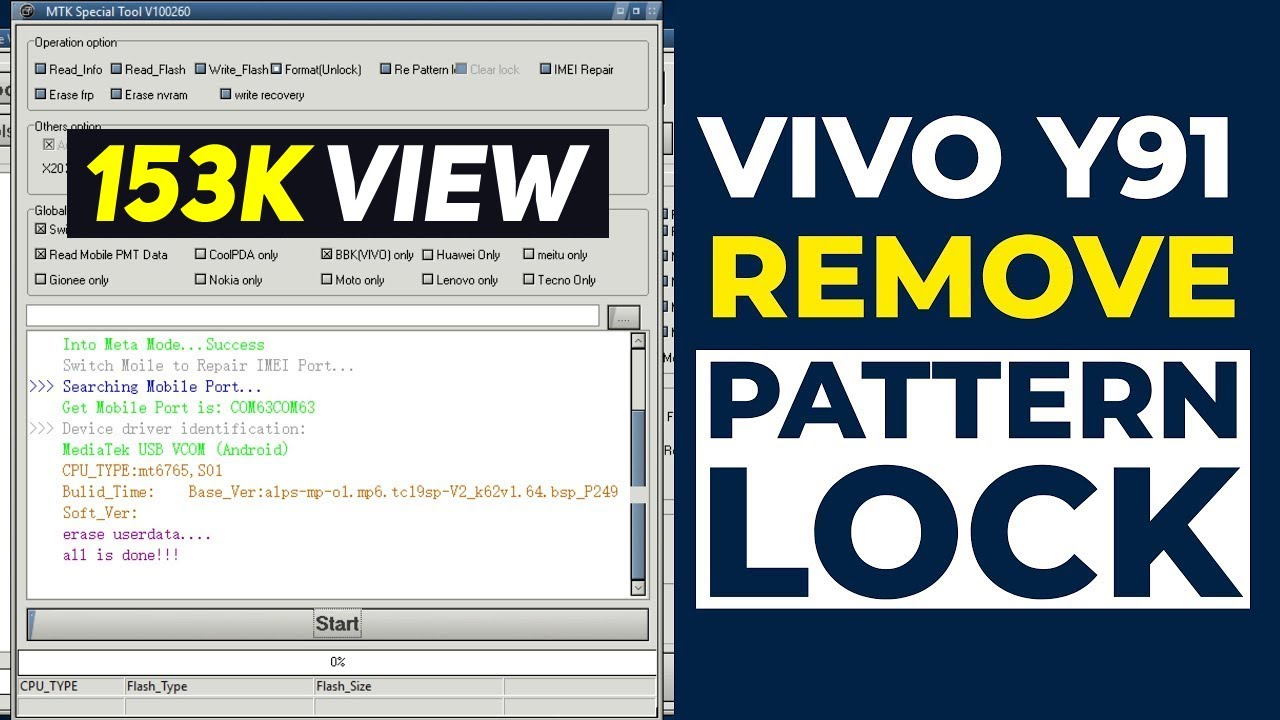Enable IMEI Repair checkbox

coord(545,70)
